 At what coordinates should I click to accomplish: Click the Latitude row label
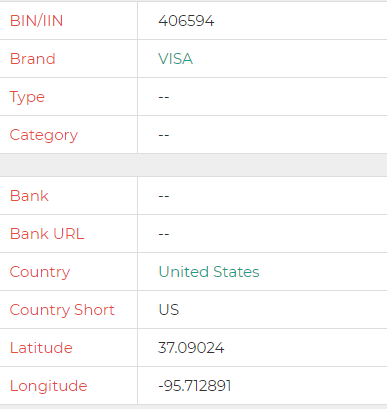pyautogui.click(x=41, y=348)
